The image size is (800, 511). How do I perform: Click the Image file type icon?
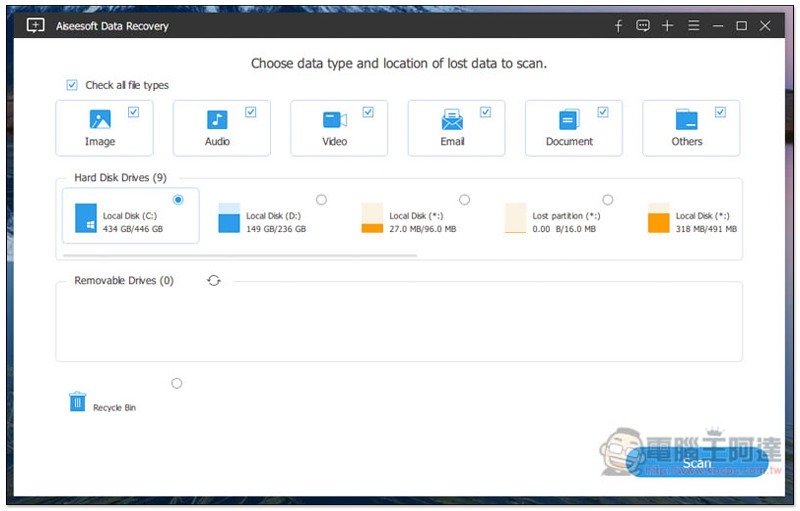100,120
